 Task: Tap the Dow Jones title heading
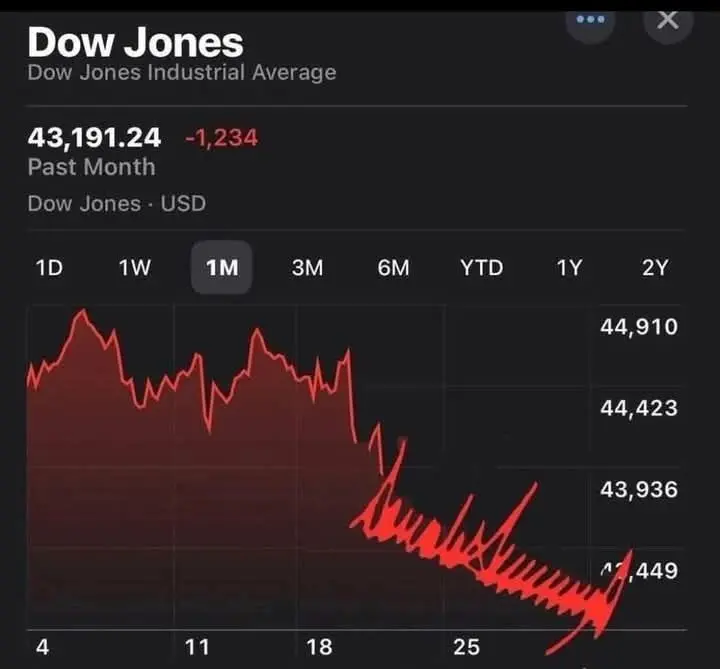[135, 42]
